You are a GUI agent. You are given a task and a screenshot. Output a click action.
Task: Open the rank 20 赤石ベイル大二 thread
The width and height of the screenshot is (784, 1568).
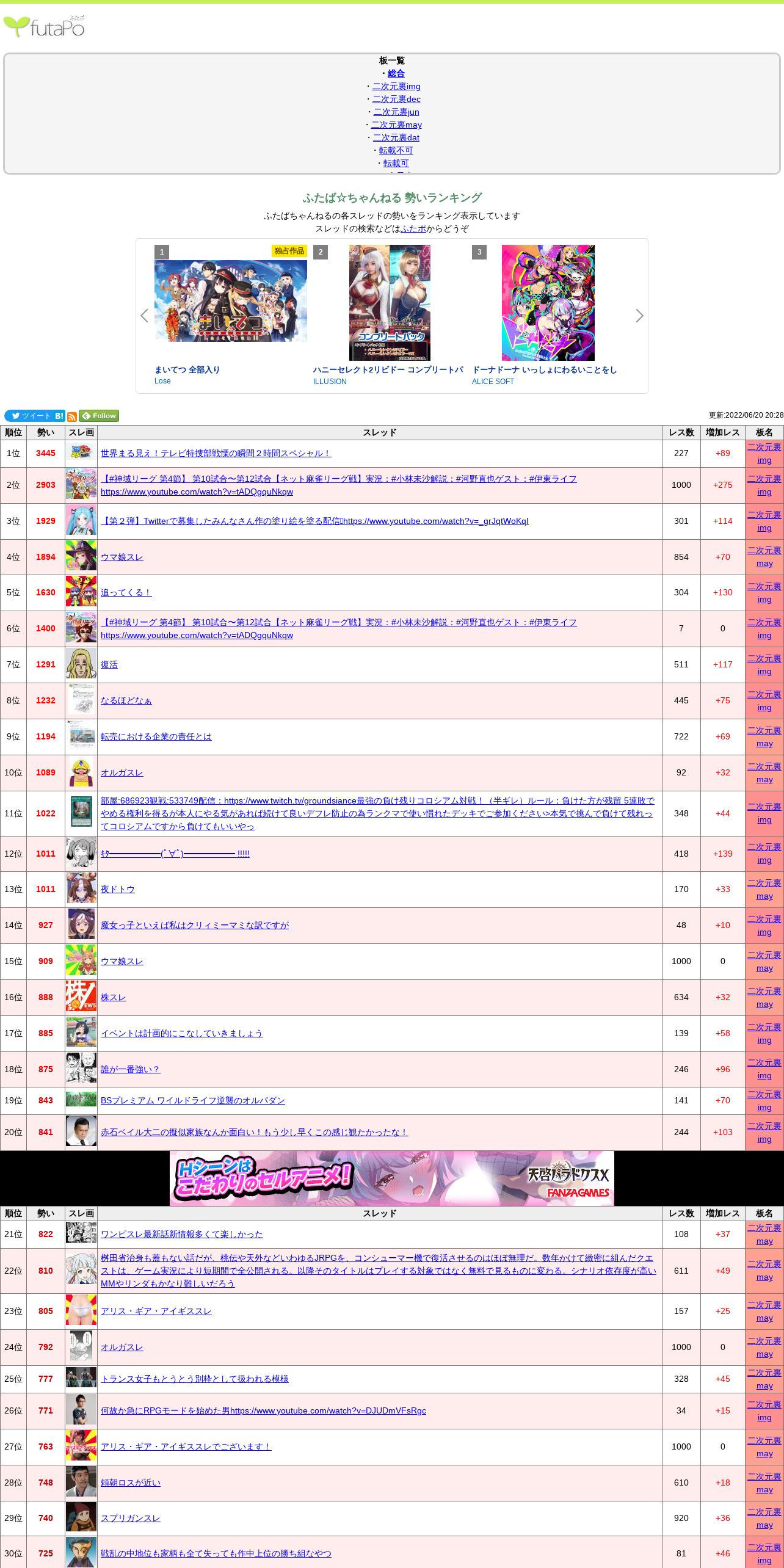tap(255, 1132)
